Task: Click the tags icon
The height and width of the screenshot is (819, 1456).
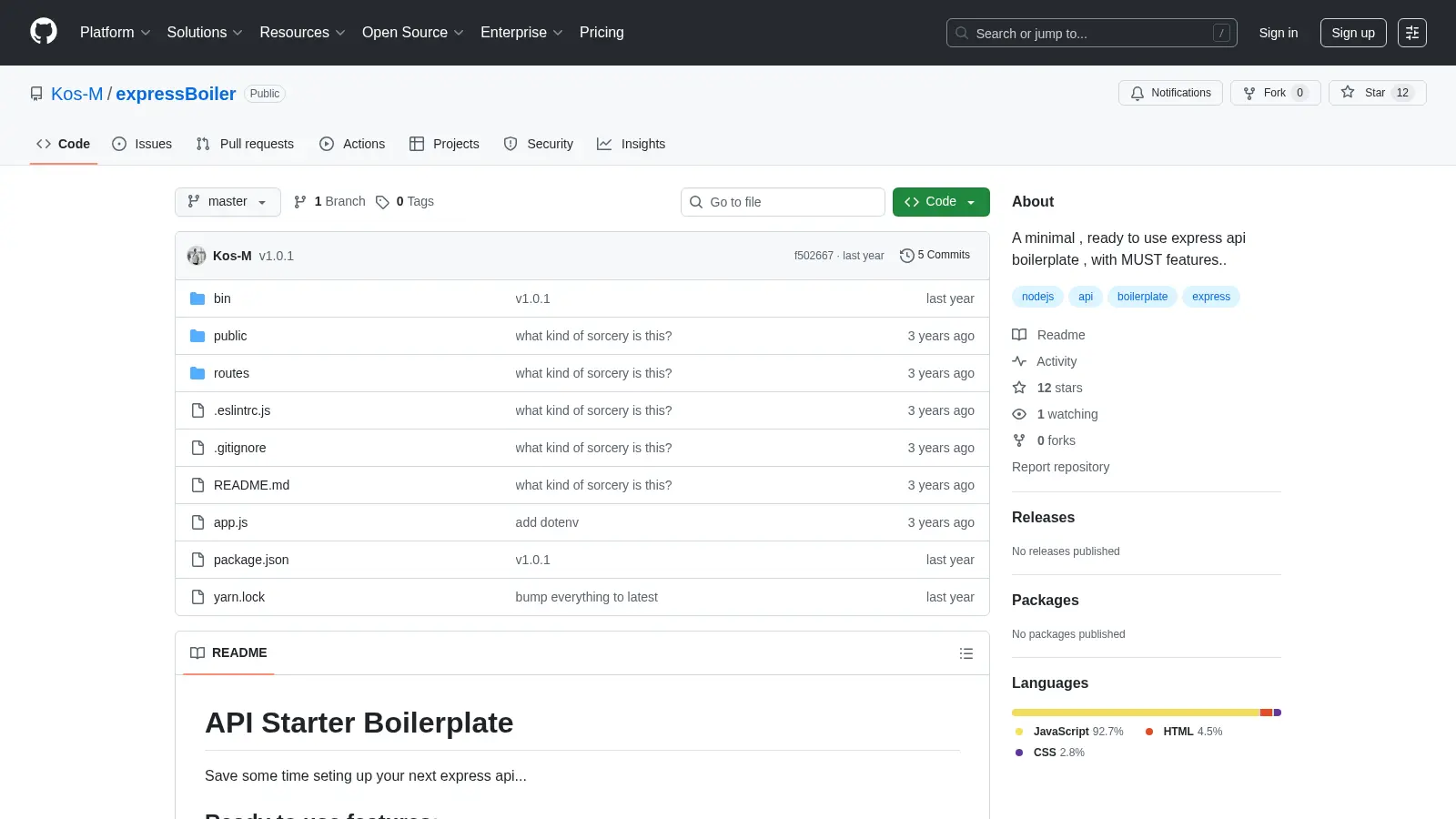Action: (382, 202)
